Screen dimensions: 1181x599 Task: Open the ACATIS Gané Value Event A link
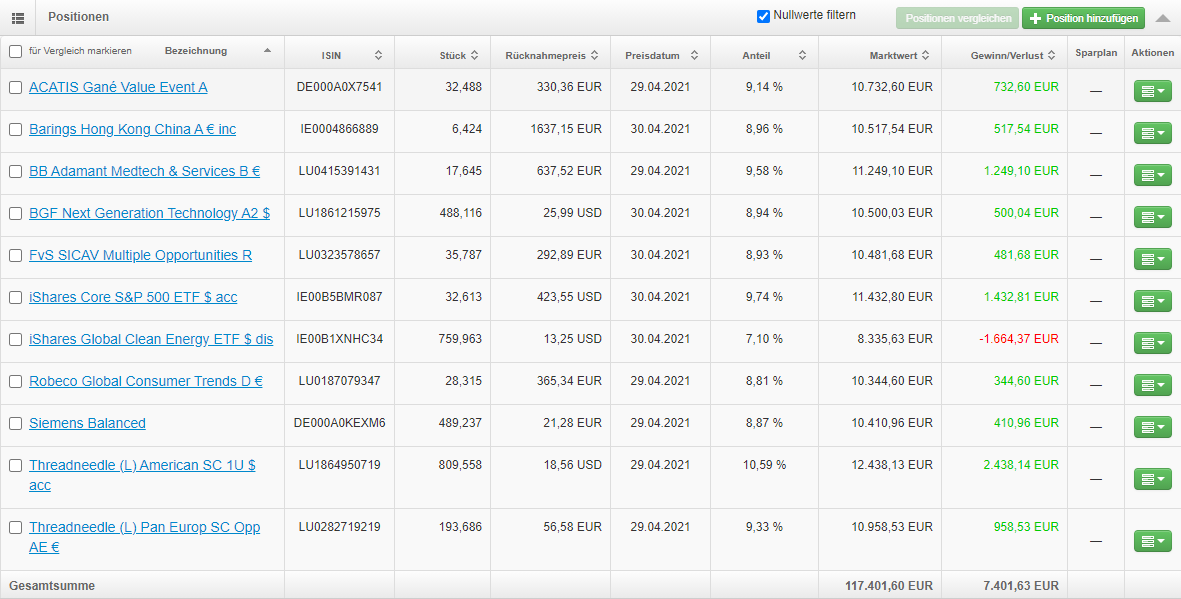[118, 87]
